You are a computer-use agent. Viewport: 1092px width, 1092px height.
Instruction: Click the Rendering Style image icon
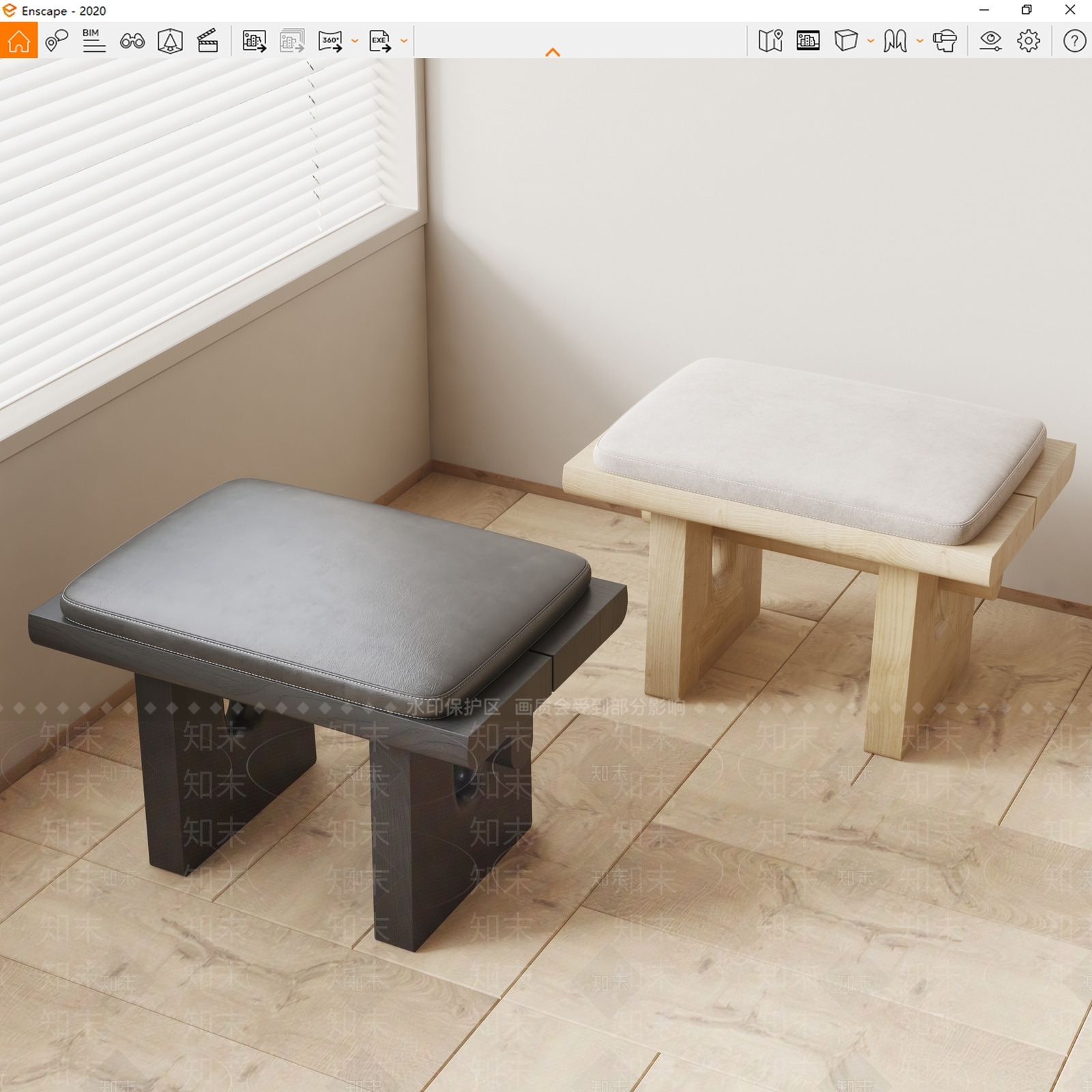click(808, 41)
